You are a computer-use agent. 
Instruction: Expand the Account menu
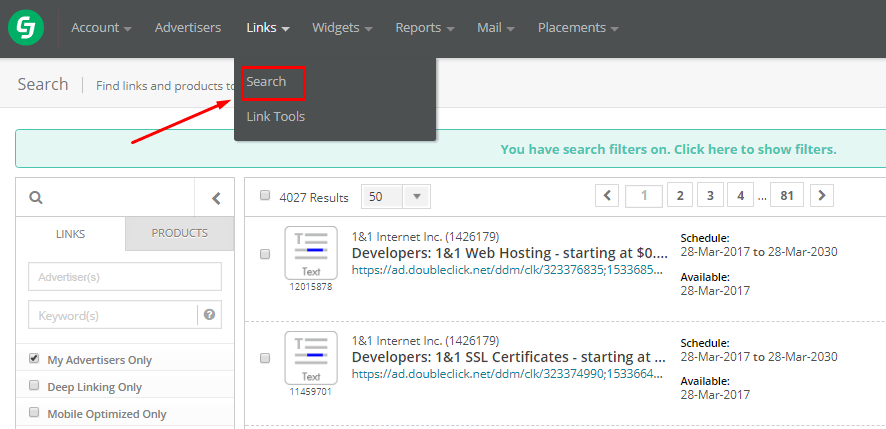click(101, 28)
